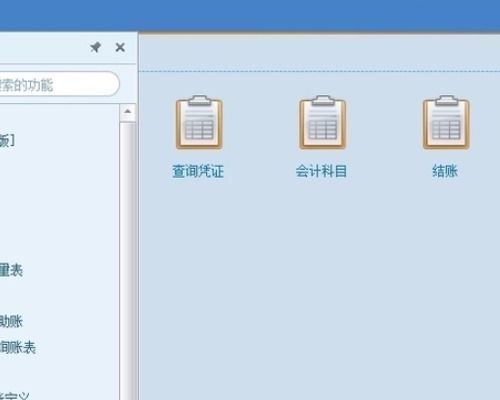This screenshot has width=500, height=400.
Task: Pin the left navigation panel
Action: (96, 47)
